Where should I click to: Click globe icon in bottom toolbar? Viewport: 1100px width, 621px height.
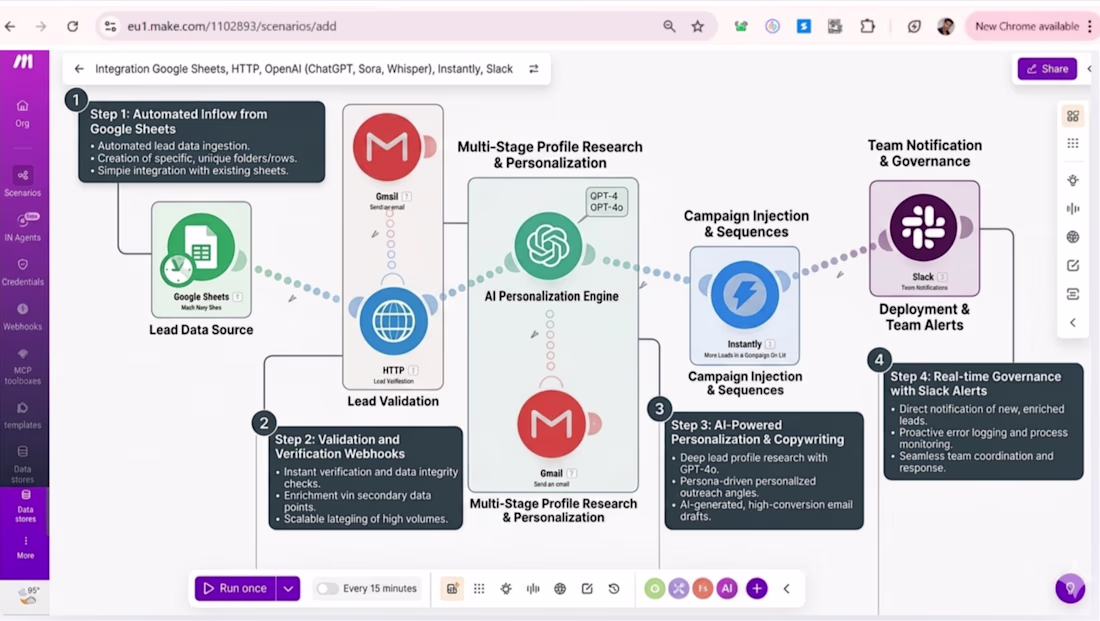(560, 589)
